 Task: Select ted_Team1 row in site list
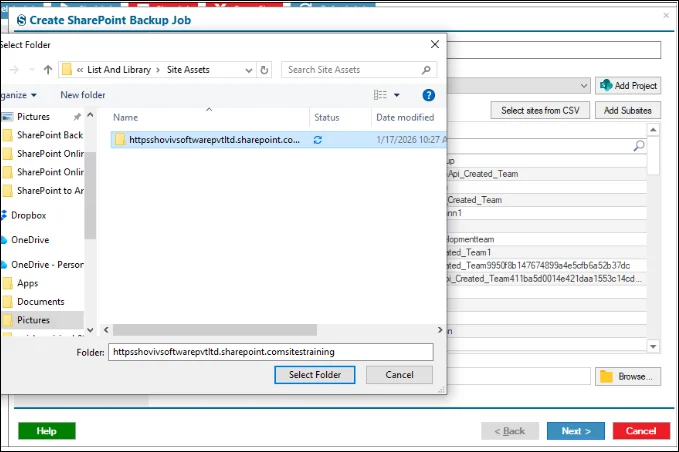click(546, 252)
